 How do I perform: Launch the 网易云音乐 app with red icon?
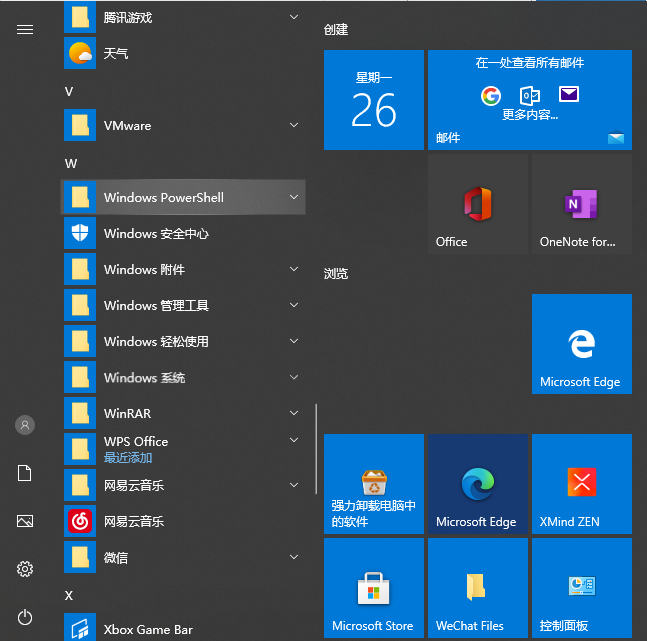pyautogui.click(x=134, y=521)
